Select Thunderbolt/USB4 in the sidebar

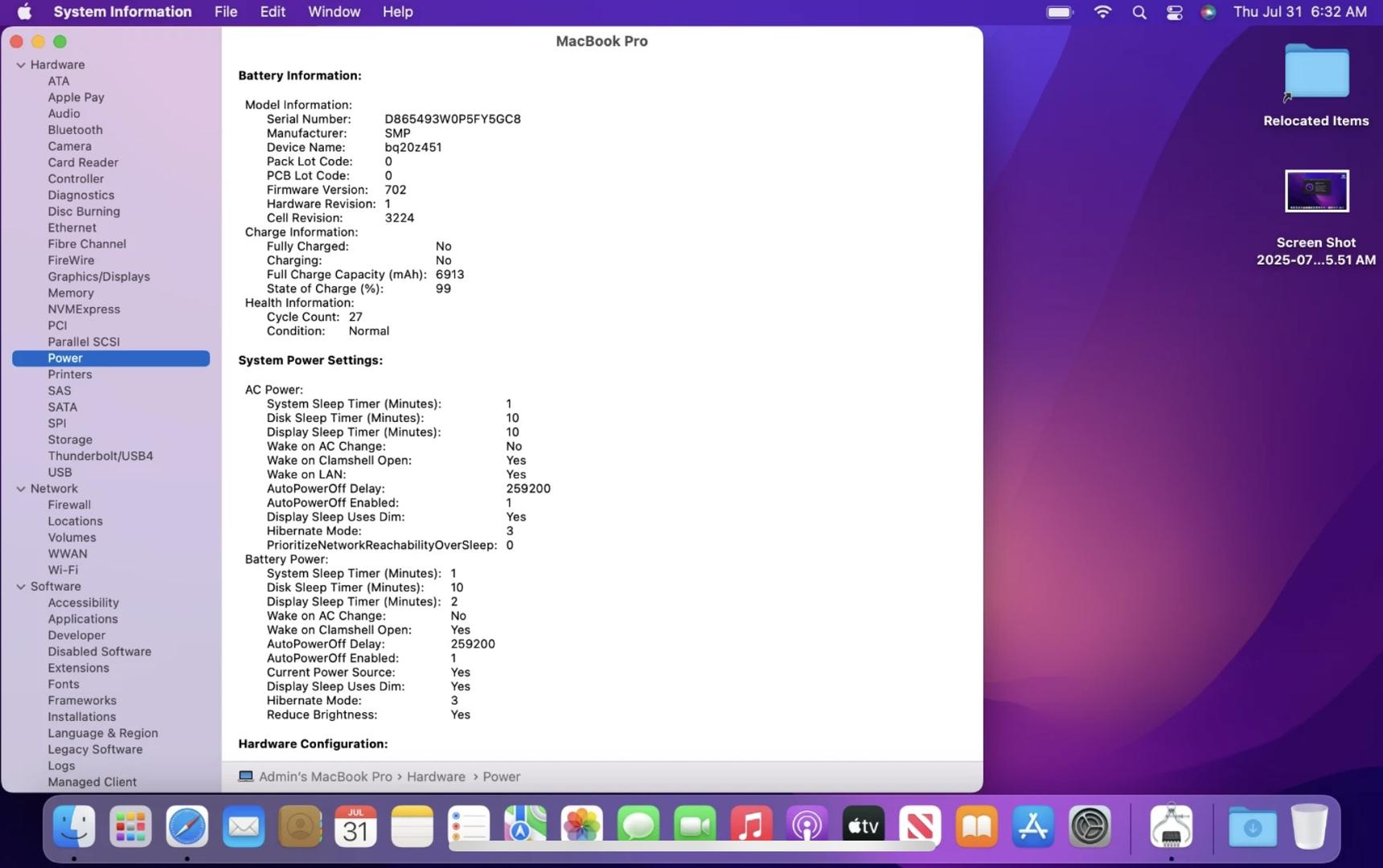100,456
